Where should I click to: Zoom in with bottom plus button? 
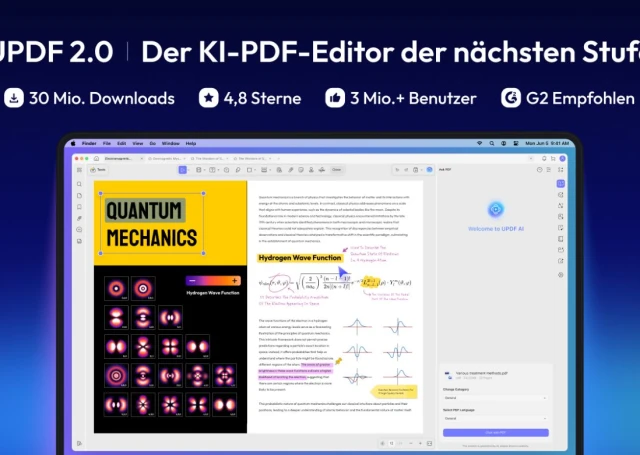pos(420,443)
